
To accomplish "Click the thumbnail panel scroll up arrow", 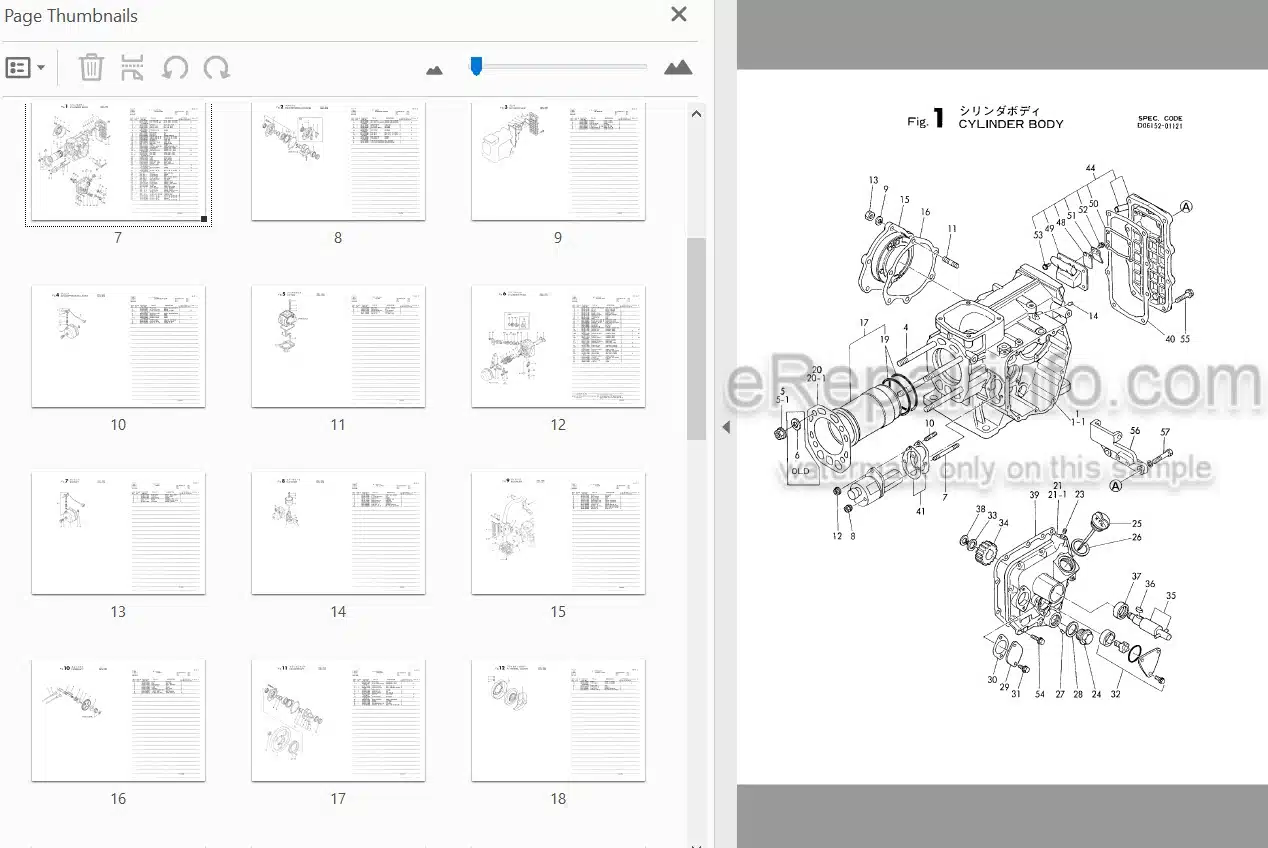I will pos(697,114).
